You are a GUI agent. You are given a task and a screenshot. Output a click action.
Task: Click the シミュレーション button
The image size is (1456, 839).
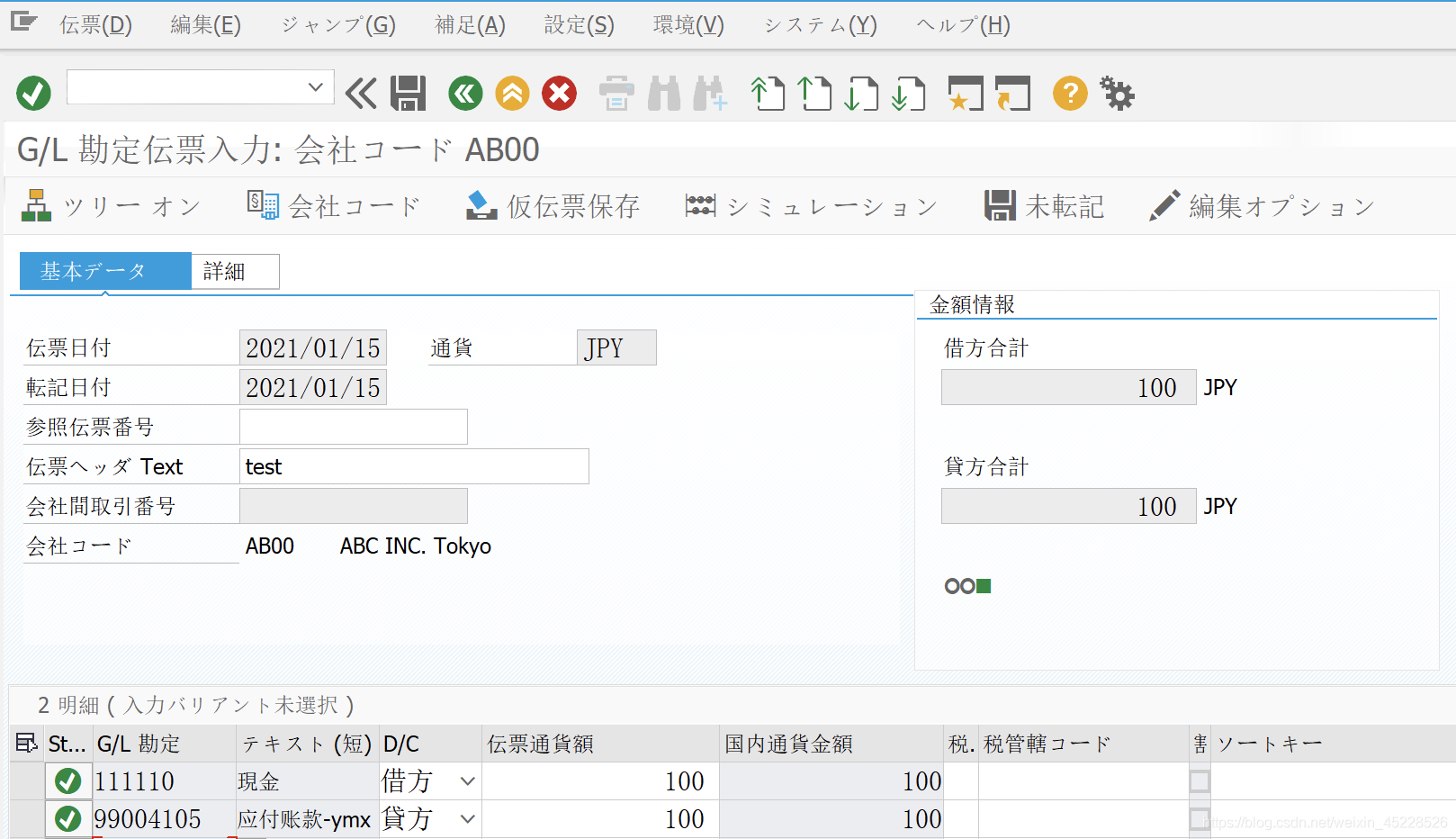(811, 206)
